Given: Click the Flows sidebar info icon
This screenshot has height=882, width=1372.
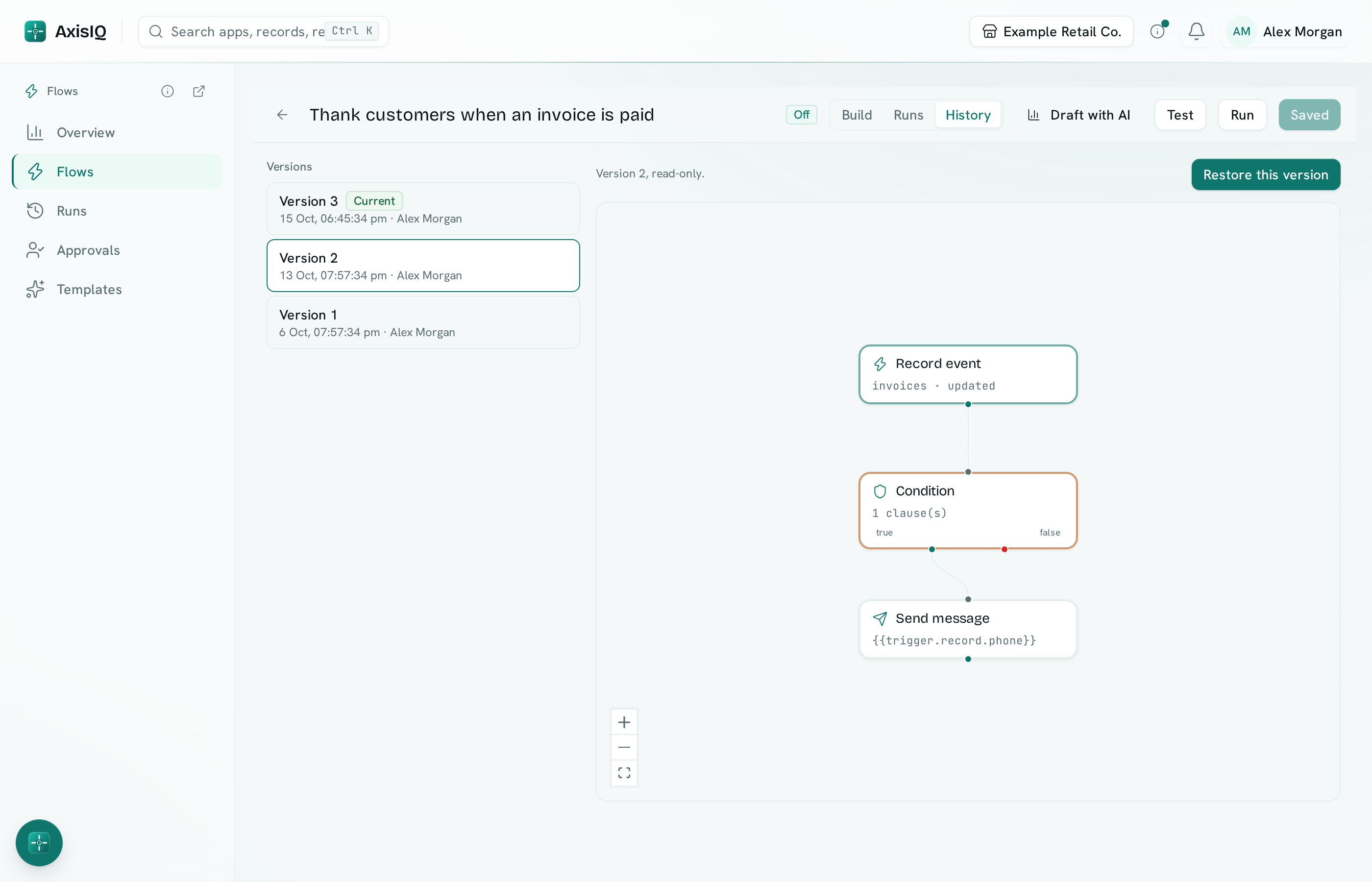Looking at the screenshot, I should coord(167,91).
